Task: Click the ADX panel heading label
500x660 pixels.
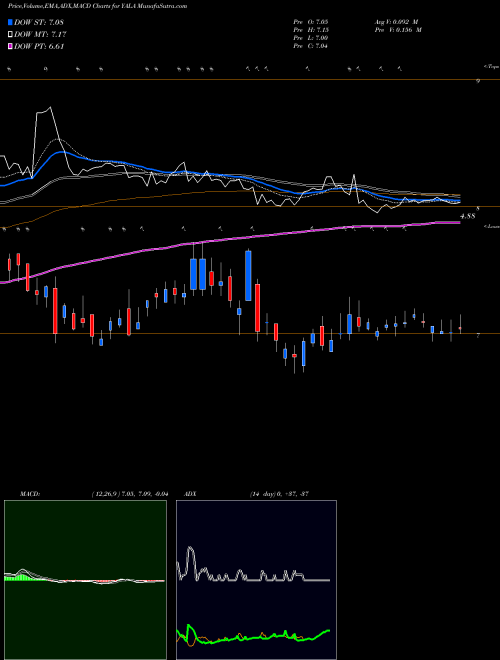Action: pyautogui.click(x=191, y=494)
